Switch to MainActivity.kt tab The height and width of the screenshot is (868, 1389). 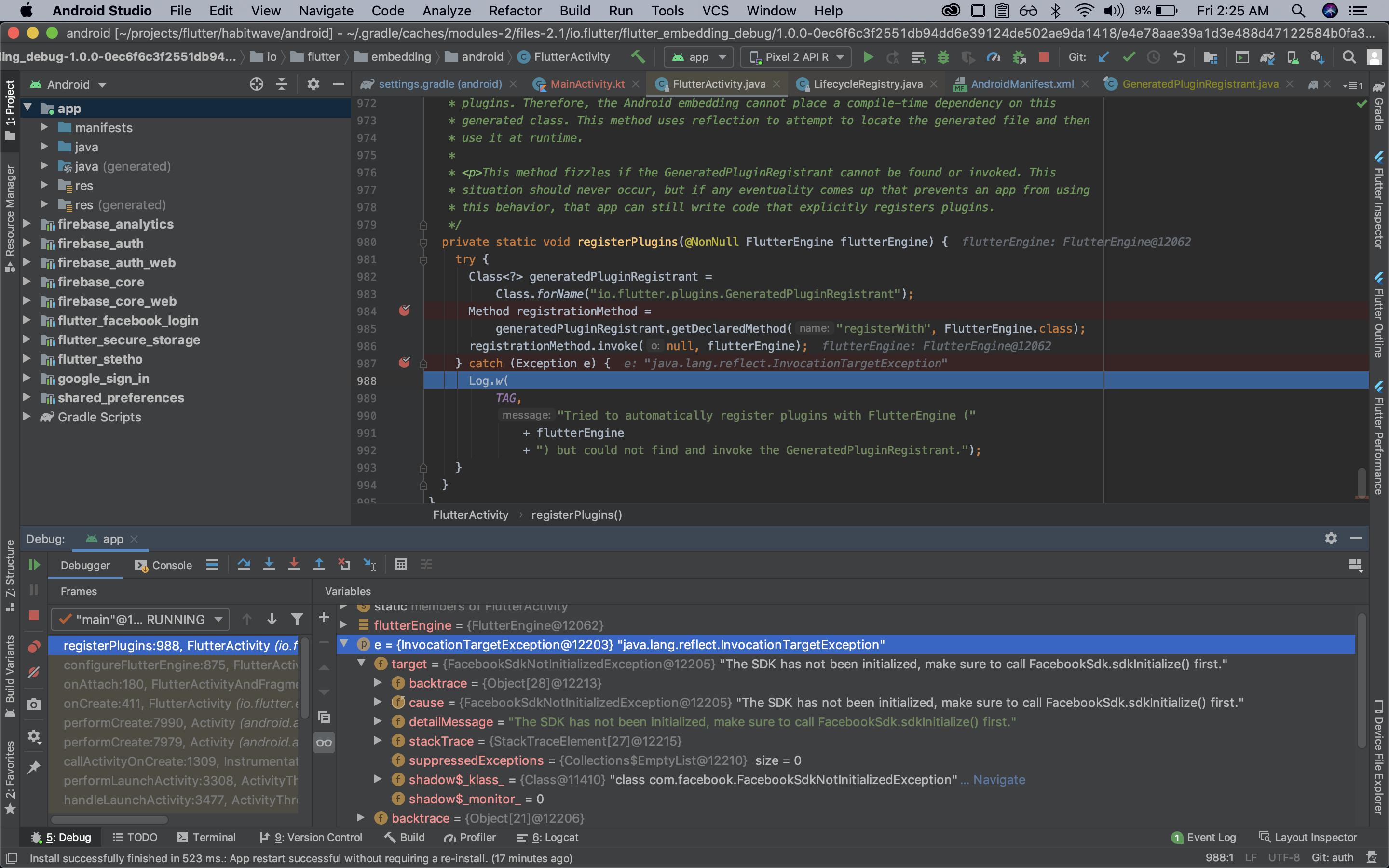point(586,84)
